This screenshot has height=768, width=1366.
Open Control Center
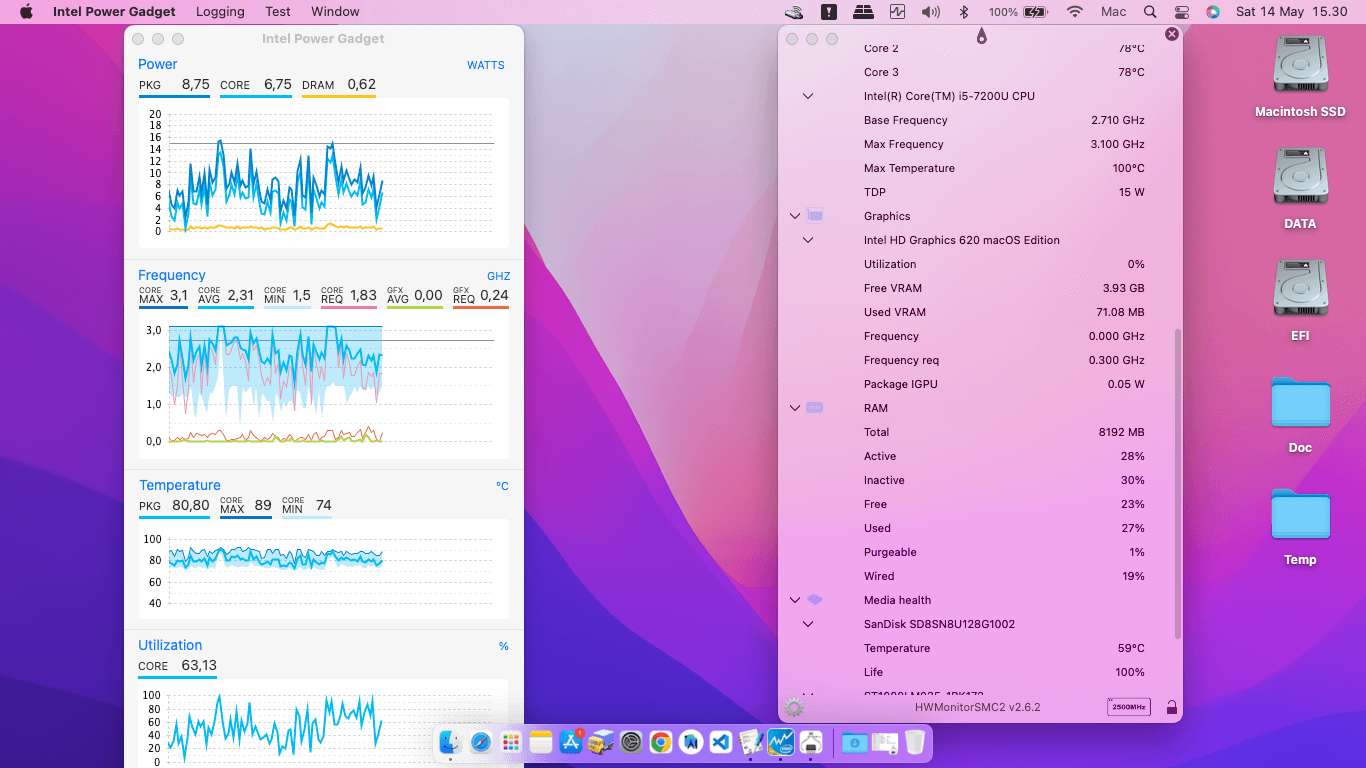pos(1182,12)
